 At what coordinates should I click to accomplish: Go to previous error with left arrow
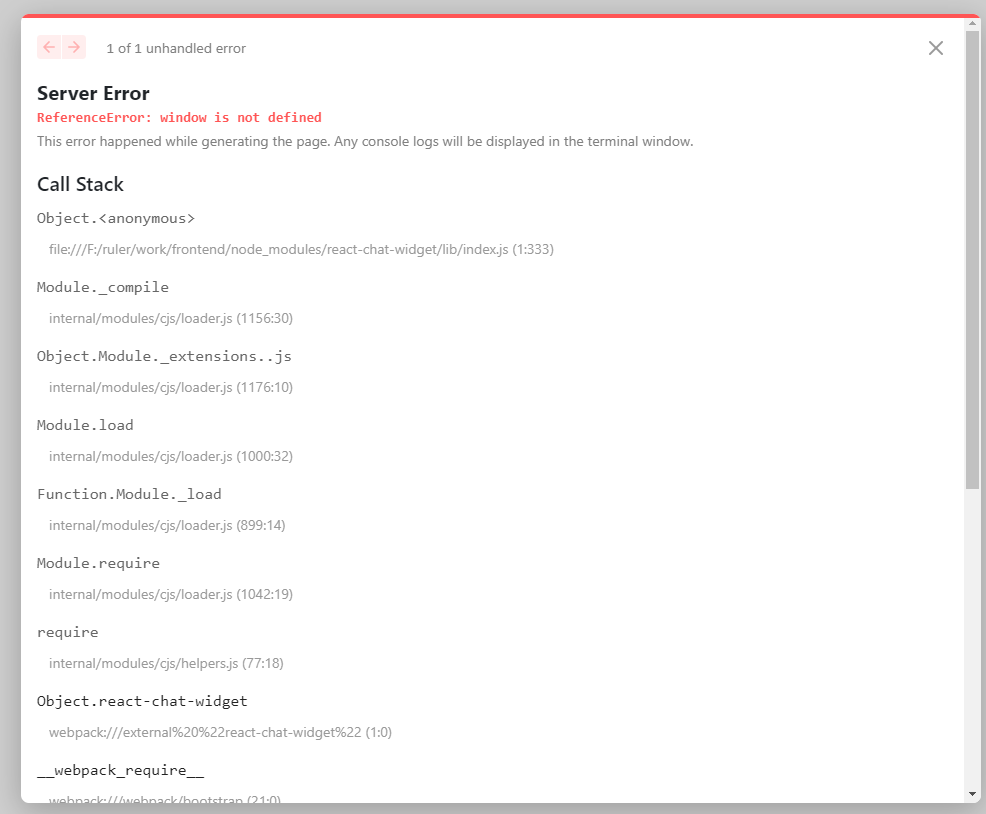click(x=49, y=47)
